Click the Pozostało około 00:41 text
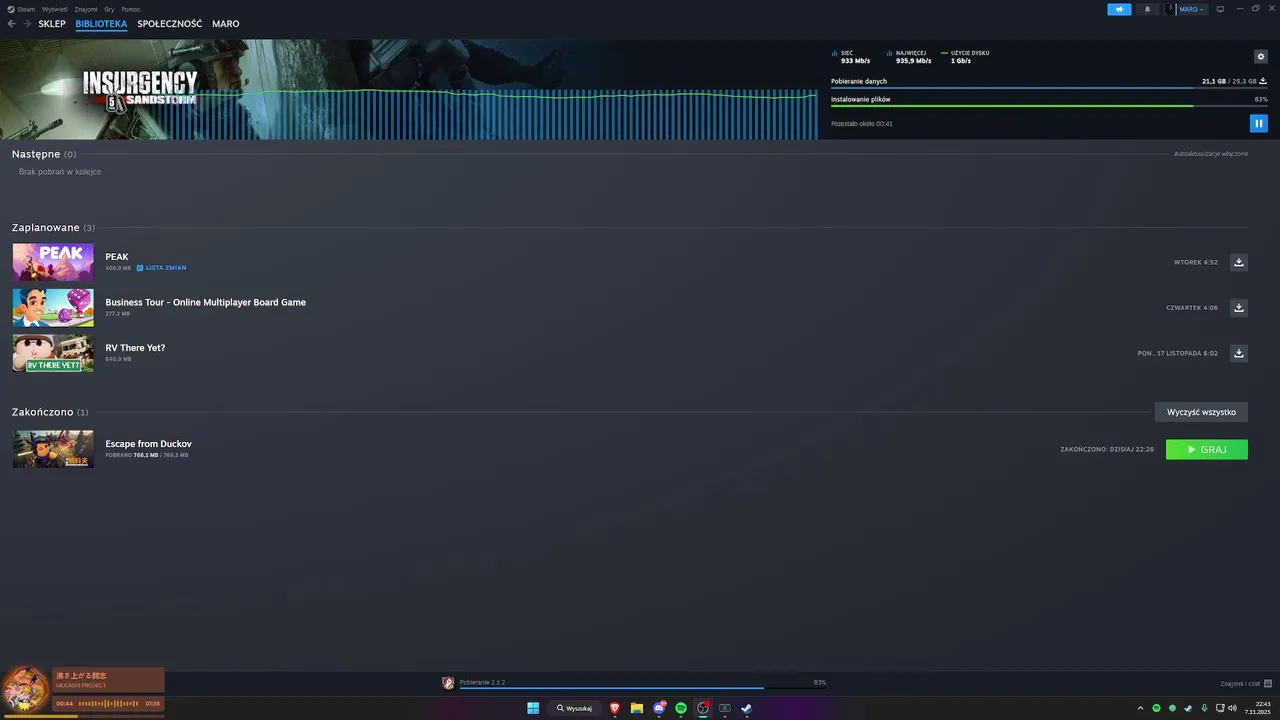 coord(862,124)
